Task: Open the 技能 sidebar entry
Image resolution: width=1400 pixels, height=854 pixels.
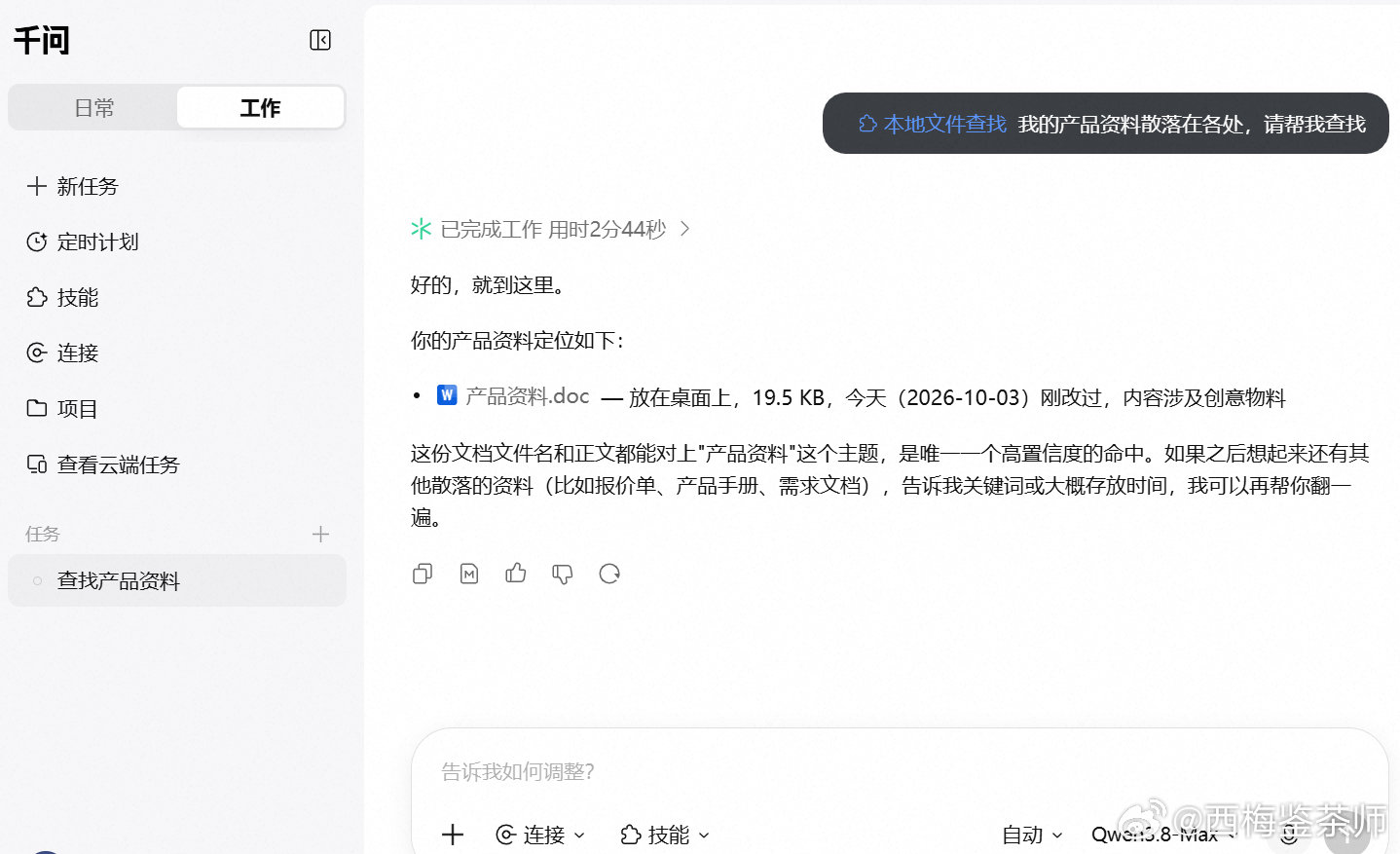Action: tap(176, 297)
